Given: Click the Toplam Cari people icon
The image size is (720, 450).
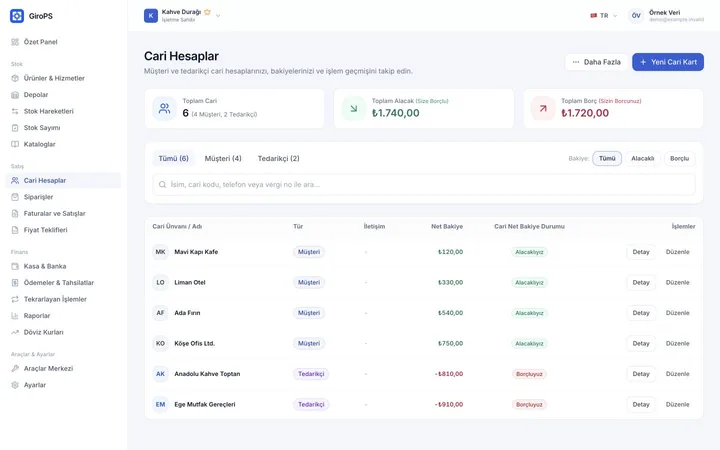Looking at the screenshot, I should tap(164, 109).
